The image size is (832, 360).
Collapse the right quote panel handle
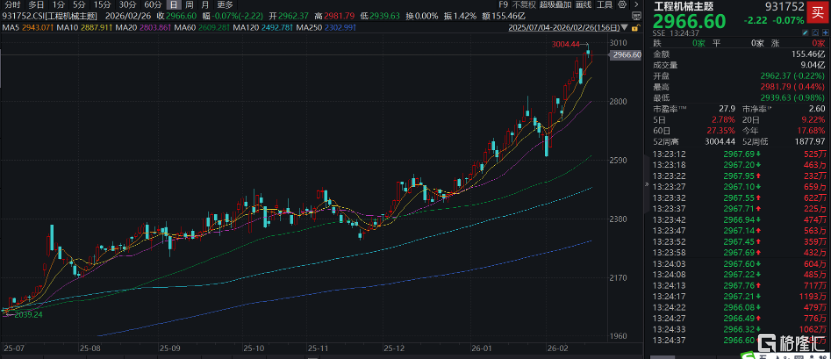click(x=646, y=184)
